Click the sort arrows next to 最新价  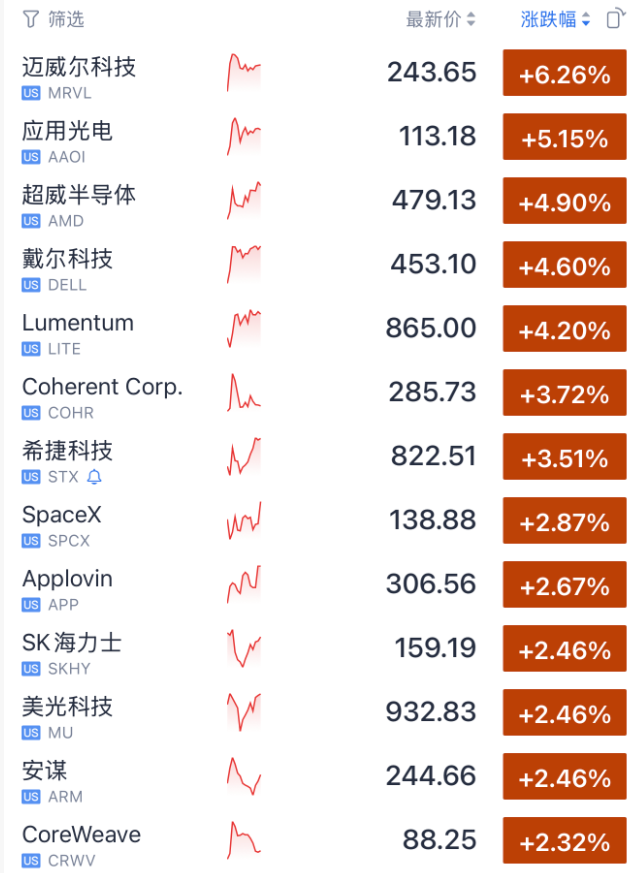471,19
